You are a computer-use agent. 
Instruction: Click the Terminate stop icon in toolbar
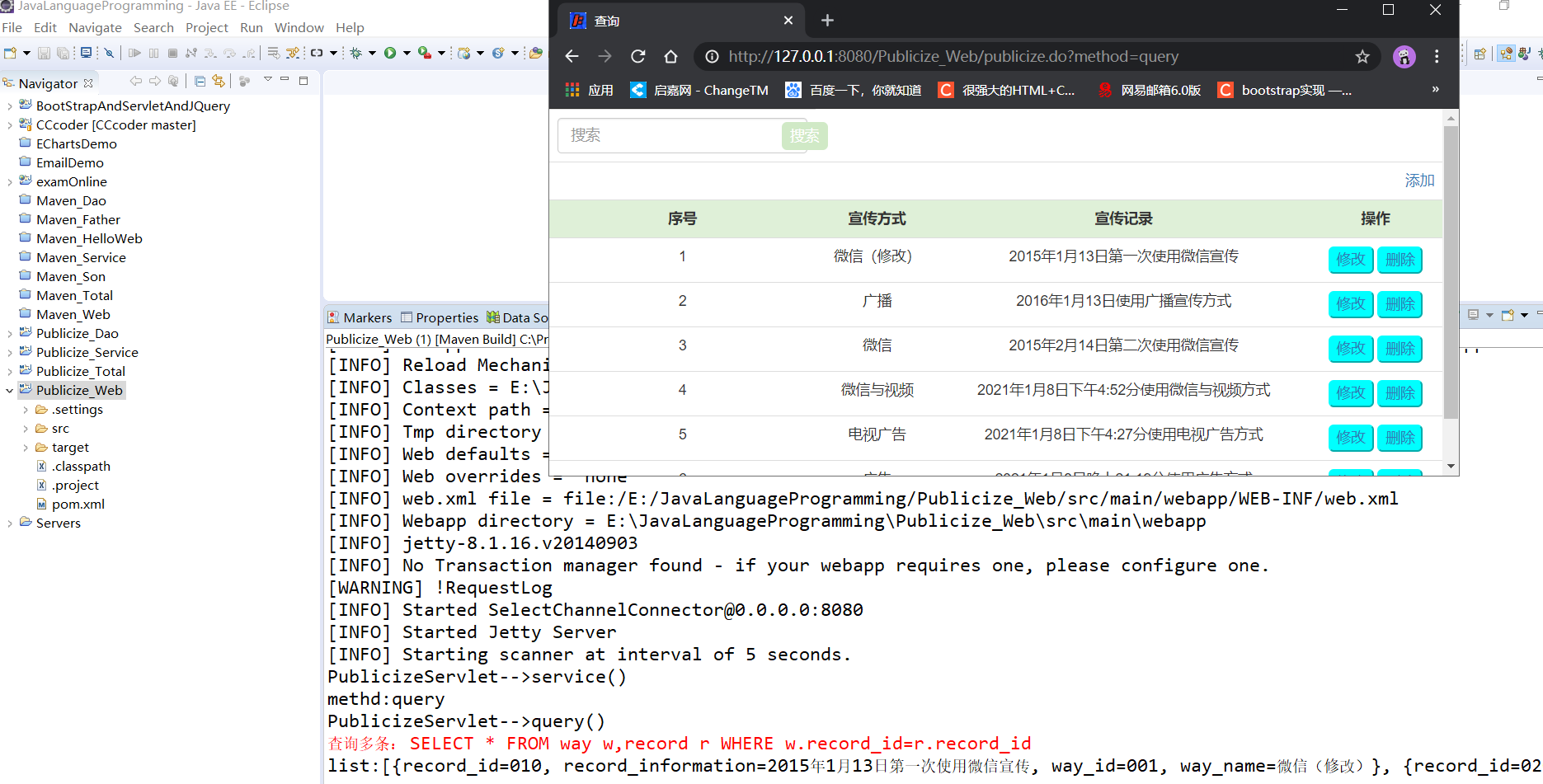(172, 53)
